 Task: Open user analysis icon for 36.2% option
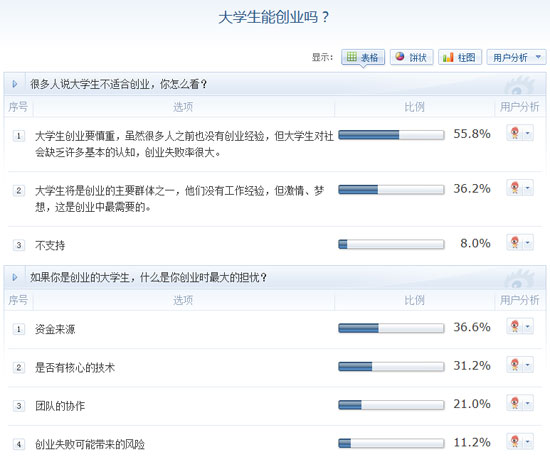point(520,188)
